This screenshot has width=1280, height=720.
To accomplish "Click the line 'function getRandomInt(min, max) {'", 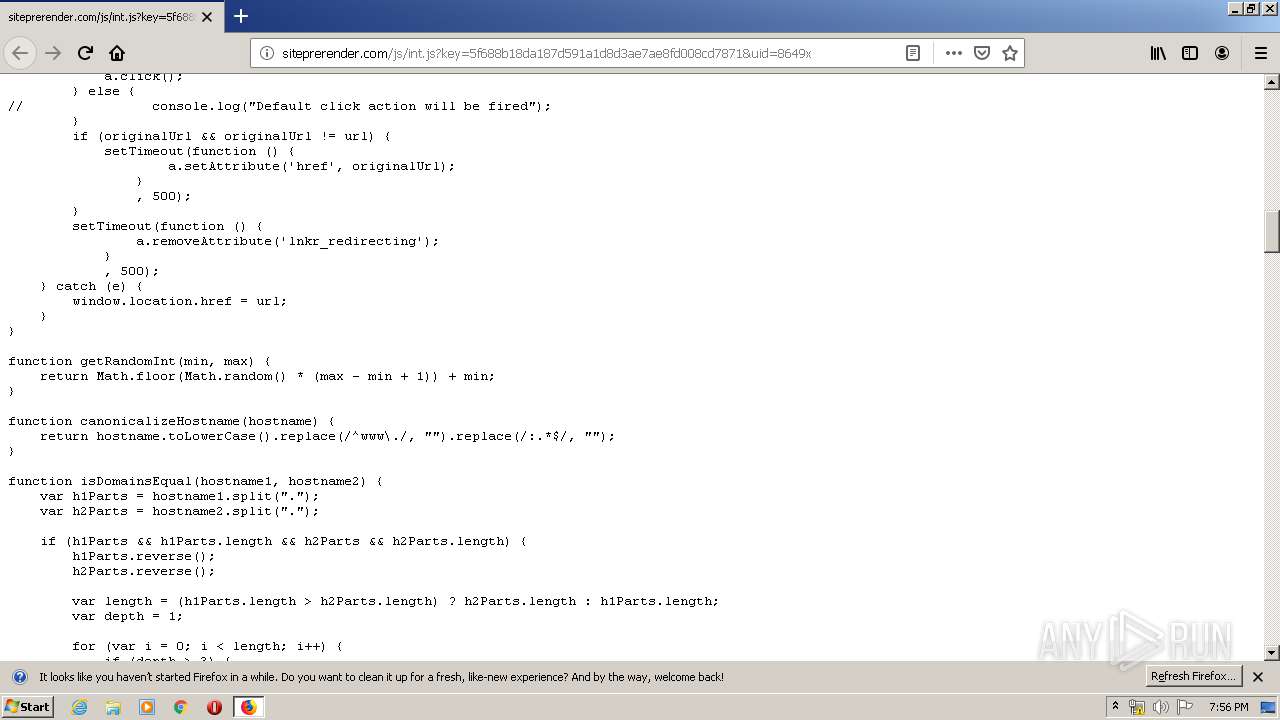I will point(139,361).
